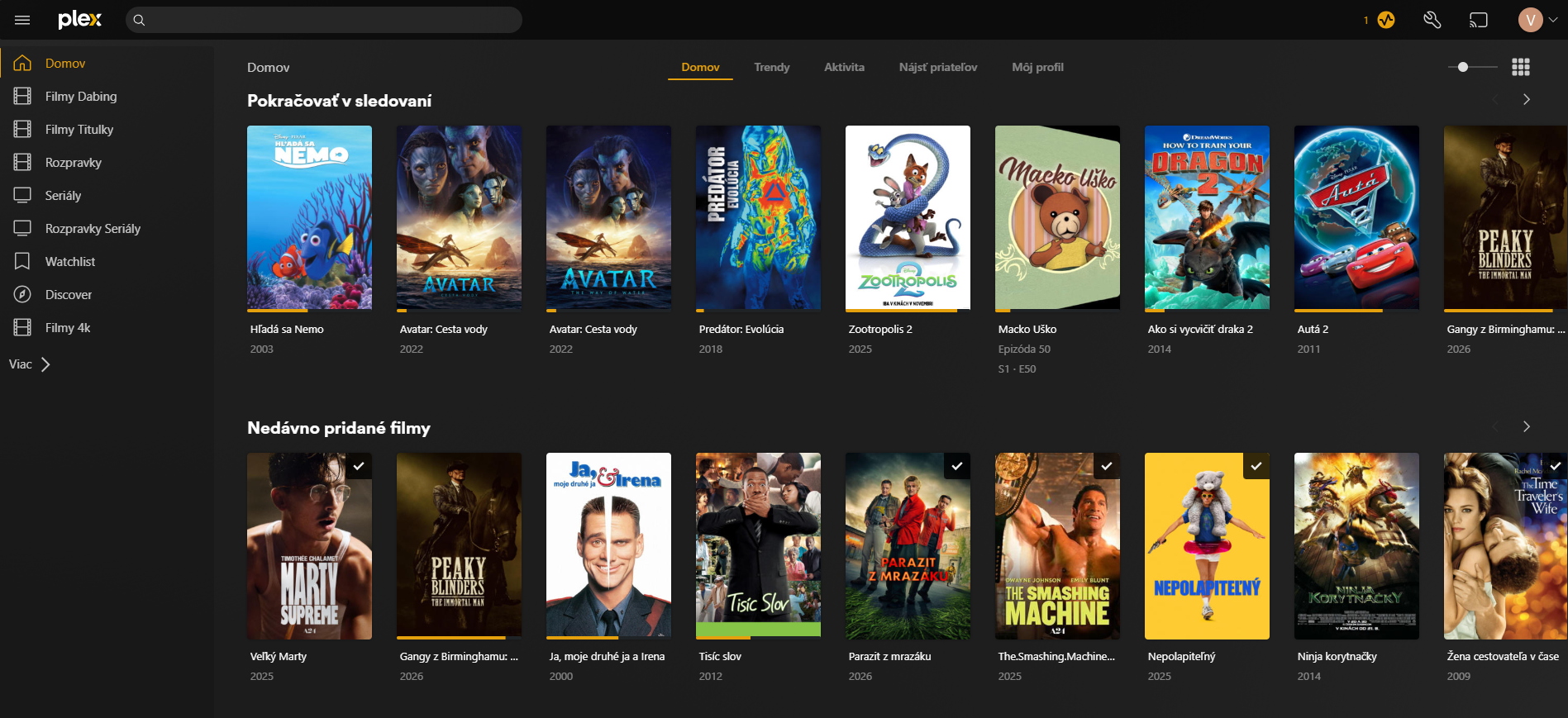
Task: Show previous items in Nedávno pridané filmy
Action: click(x=1496, y=426)
